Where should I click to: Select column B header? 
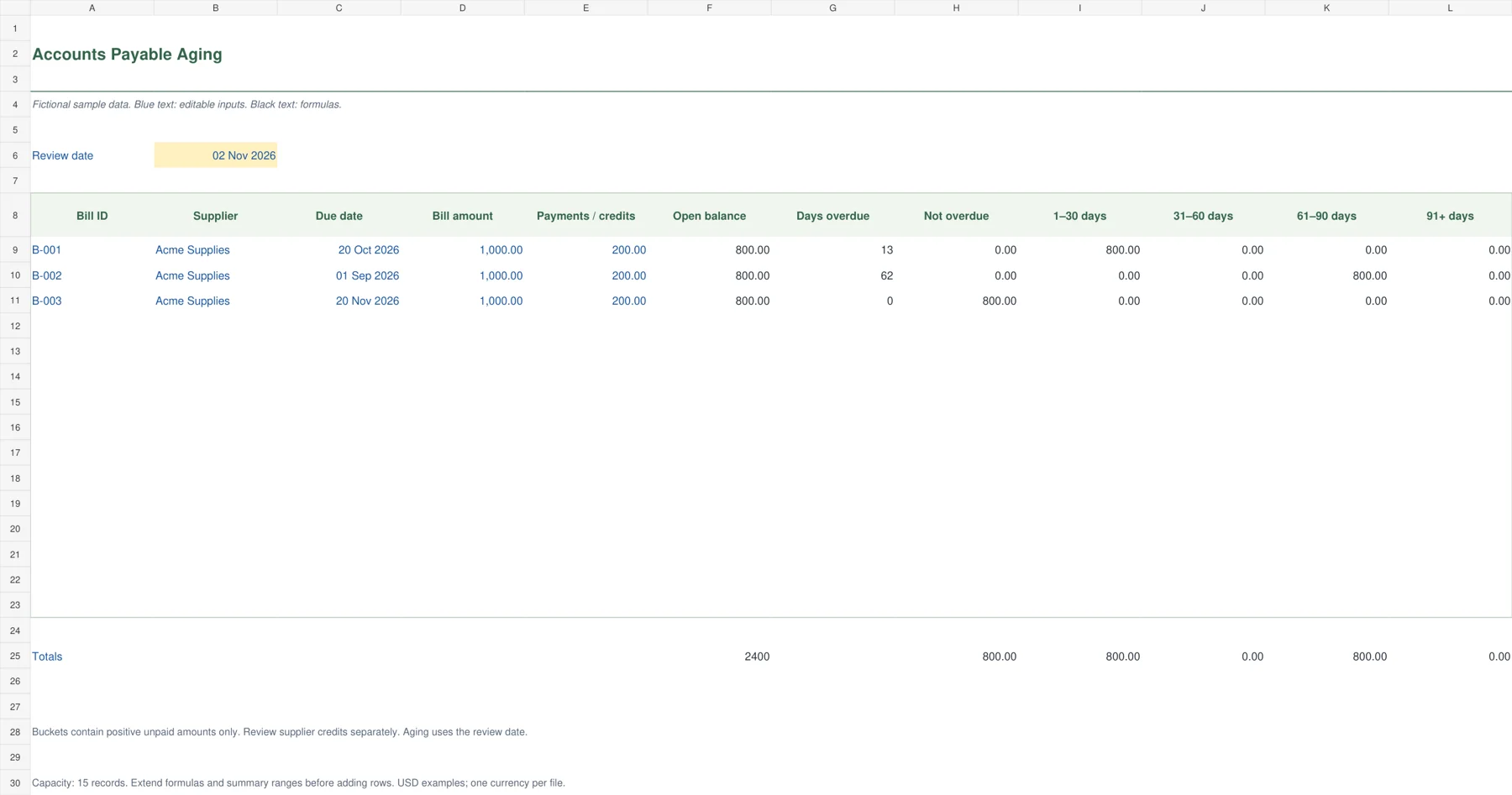215,8
